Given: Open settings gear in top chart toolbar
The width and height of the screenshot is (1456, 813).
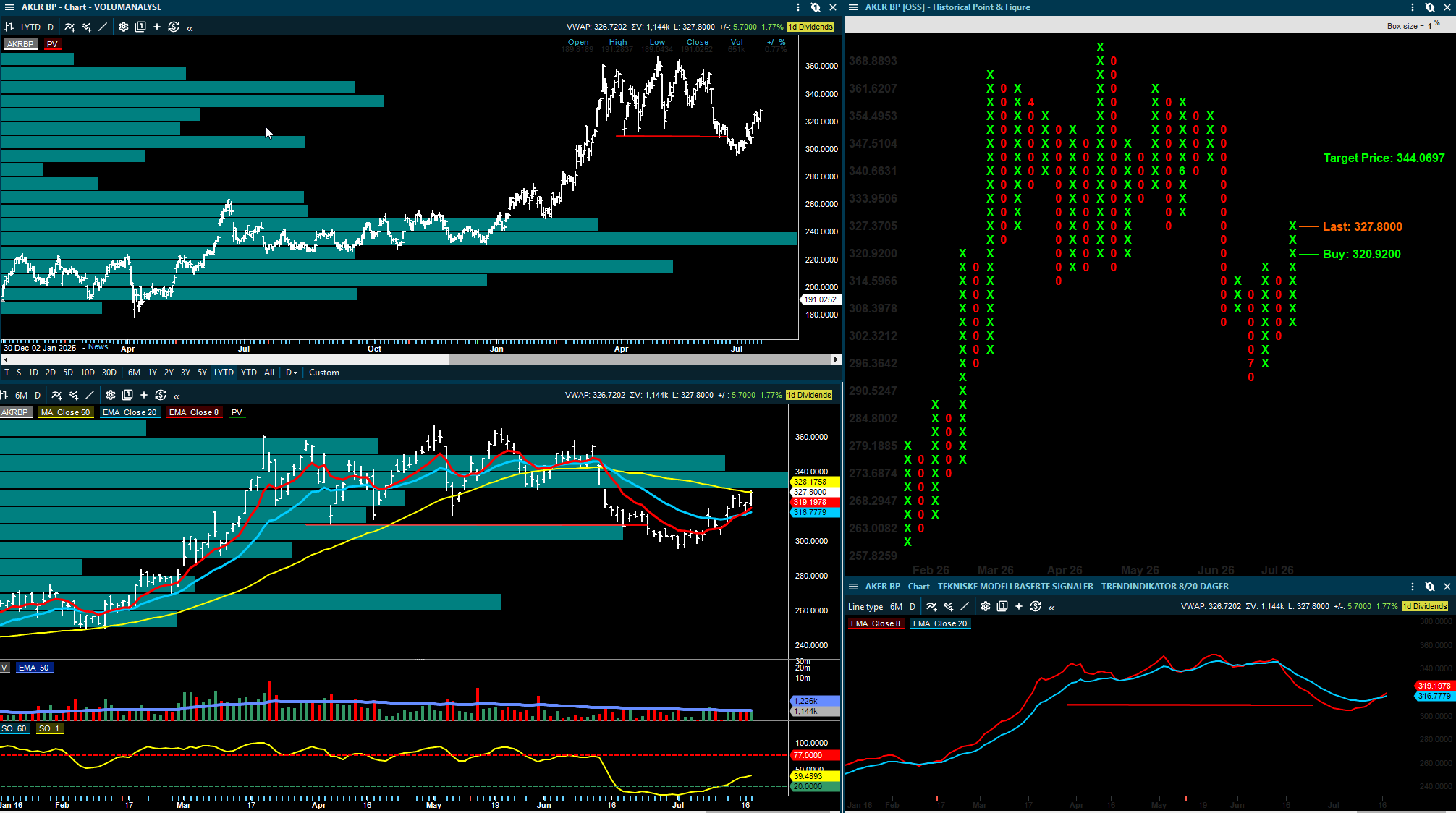Looking at the screenshot, I should click(x=124, y=27).
